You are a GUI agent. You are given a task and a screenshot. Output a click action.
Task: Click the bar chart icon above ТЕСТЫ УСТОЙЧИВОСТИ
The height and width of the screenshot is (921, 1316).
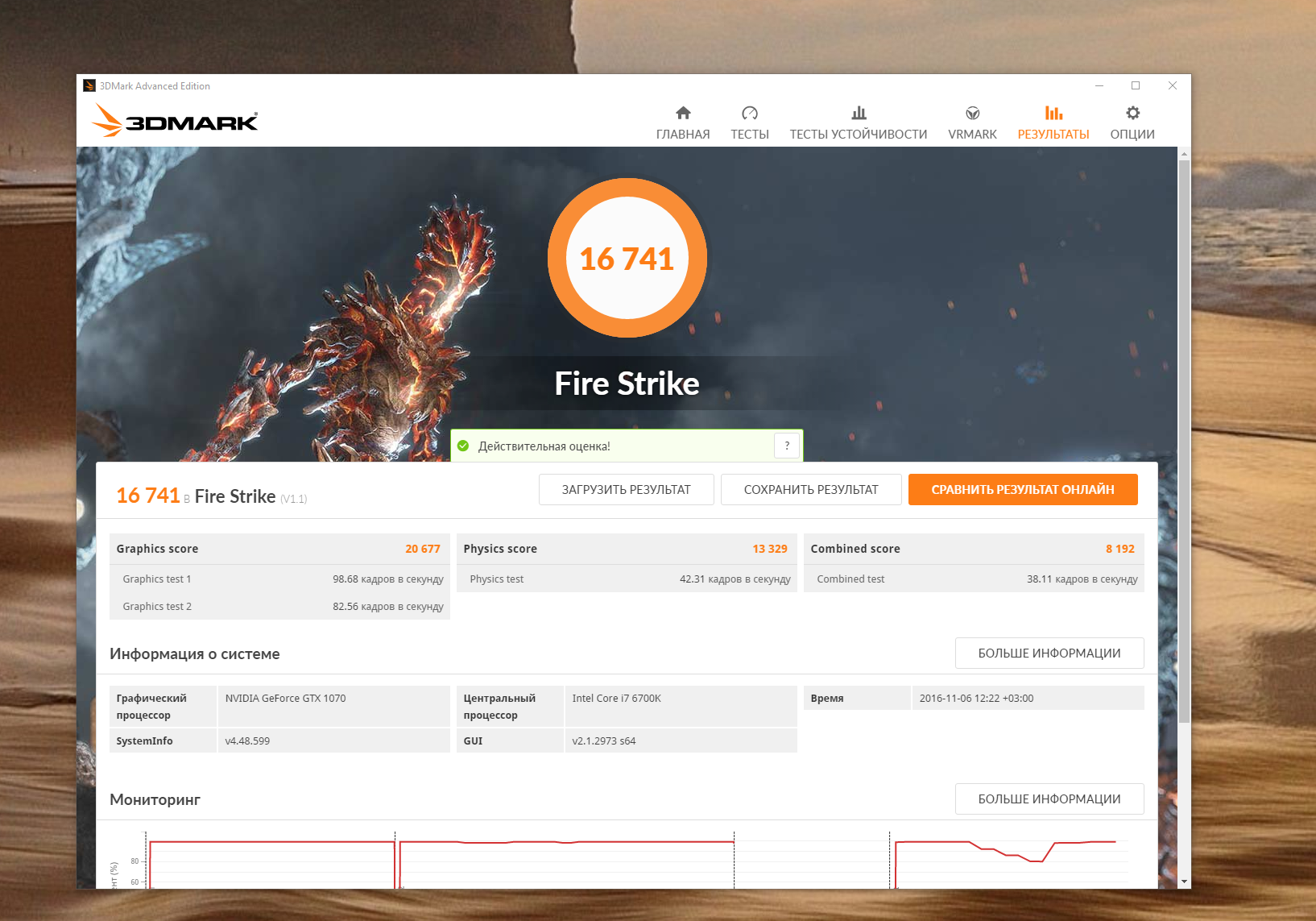pos(859,113)
